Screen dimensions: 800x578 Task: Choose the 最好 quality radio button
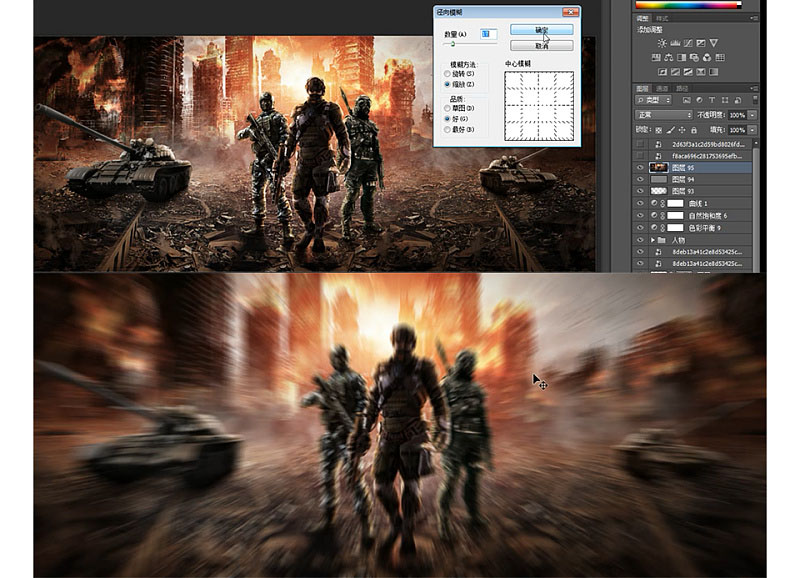tap(447, 129)
